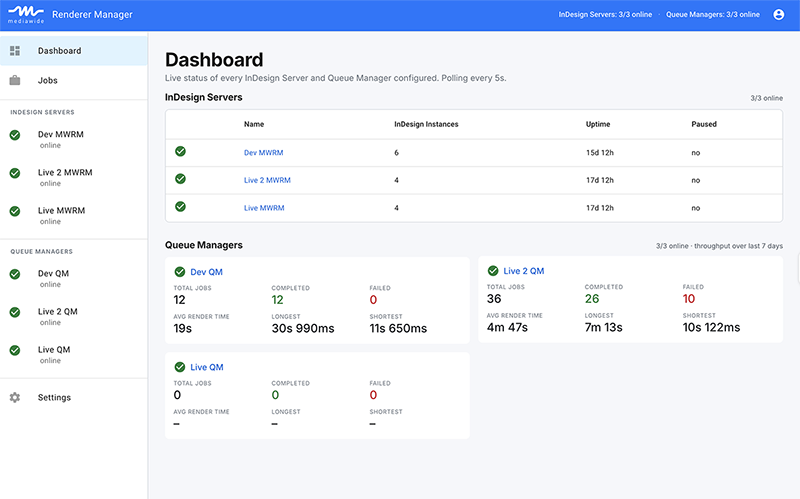
Task: Open the Live 2 MWRM link in table
Action: (x=267, y=180)
